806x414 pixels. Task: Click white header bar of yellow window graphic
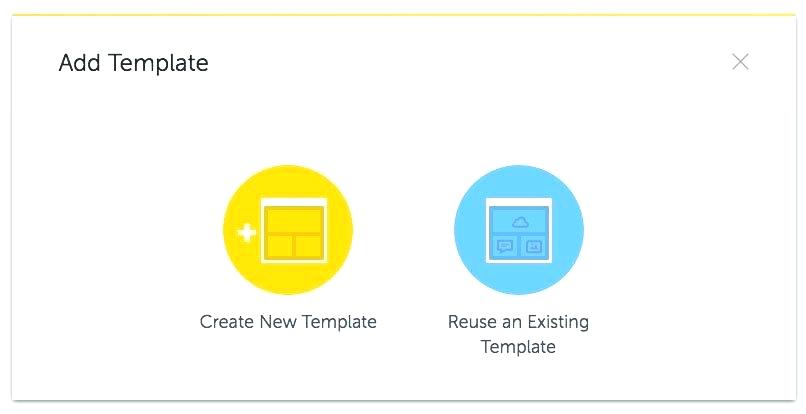click(293, 202)
